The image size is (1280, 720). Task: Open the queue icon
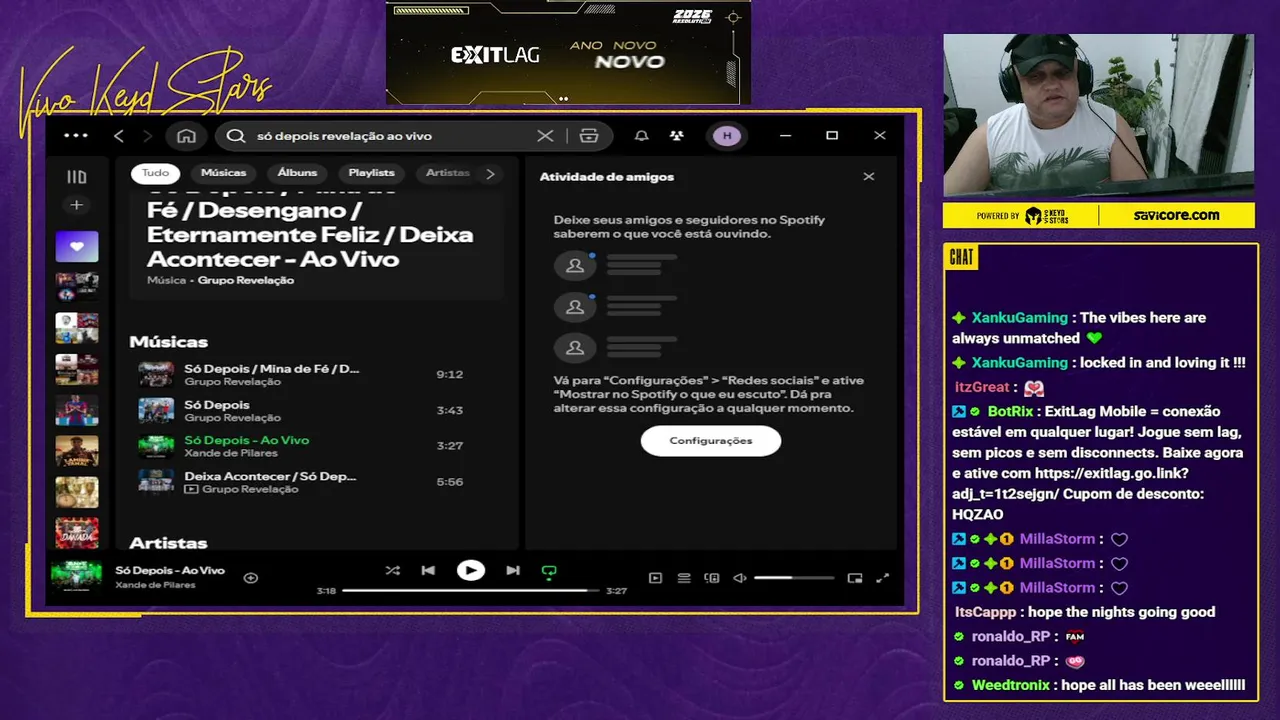tap(684, 577)
